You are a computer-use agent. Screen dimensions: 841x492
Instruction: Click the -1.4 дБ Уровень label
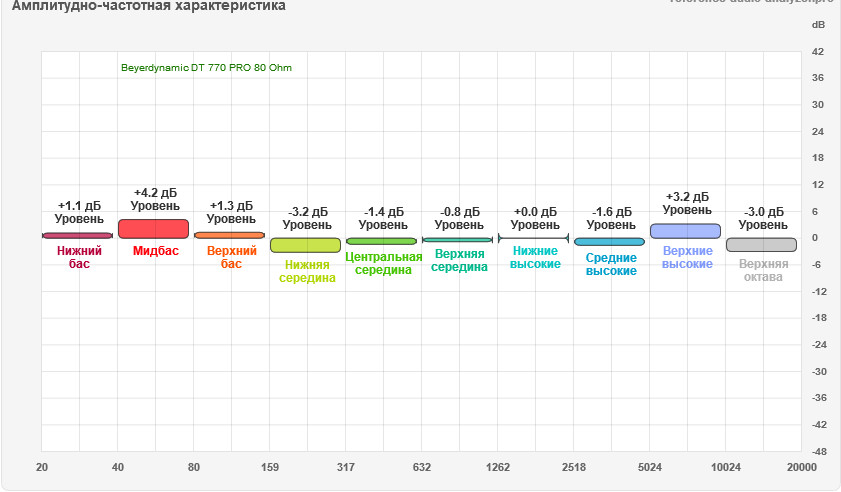pos(383,218)
